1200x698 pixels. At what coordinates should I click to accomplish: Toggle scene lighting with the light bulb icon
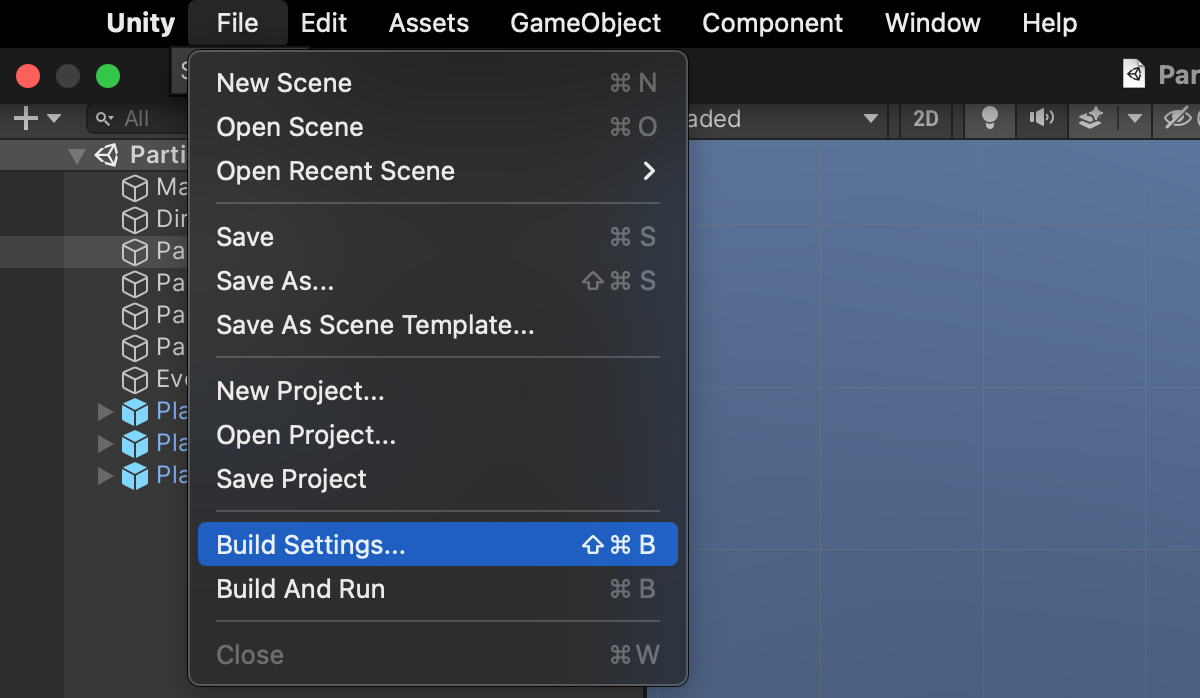tap(988, 119)
